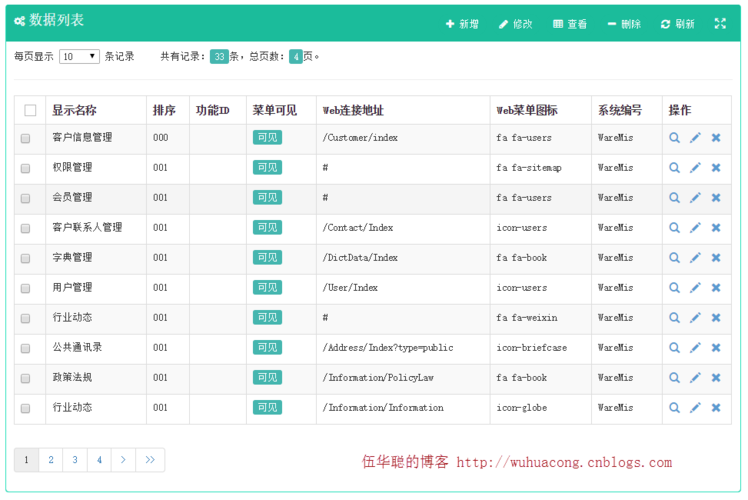Click the 33 total records badge
Image resolution: width=748 pixels, height=500 pixels.
[219, 57]
